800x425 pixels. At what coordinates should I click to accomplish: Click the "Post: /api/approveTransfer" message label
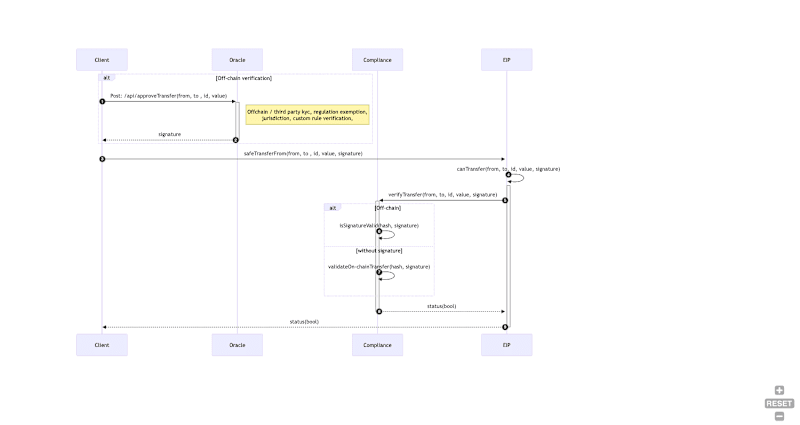tap(168, 96)
